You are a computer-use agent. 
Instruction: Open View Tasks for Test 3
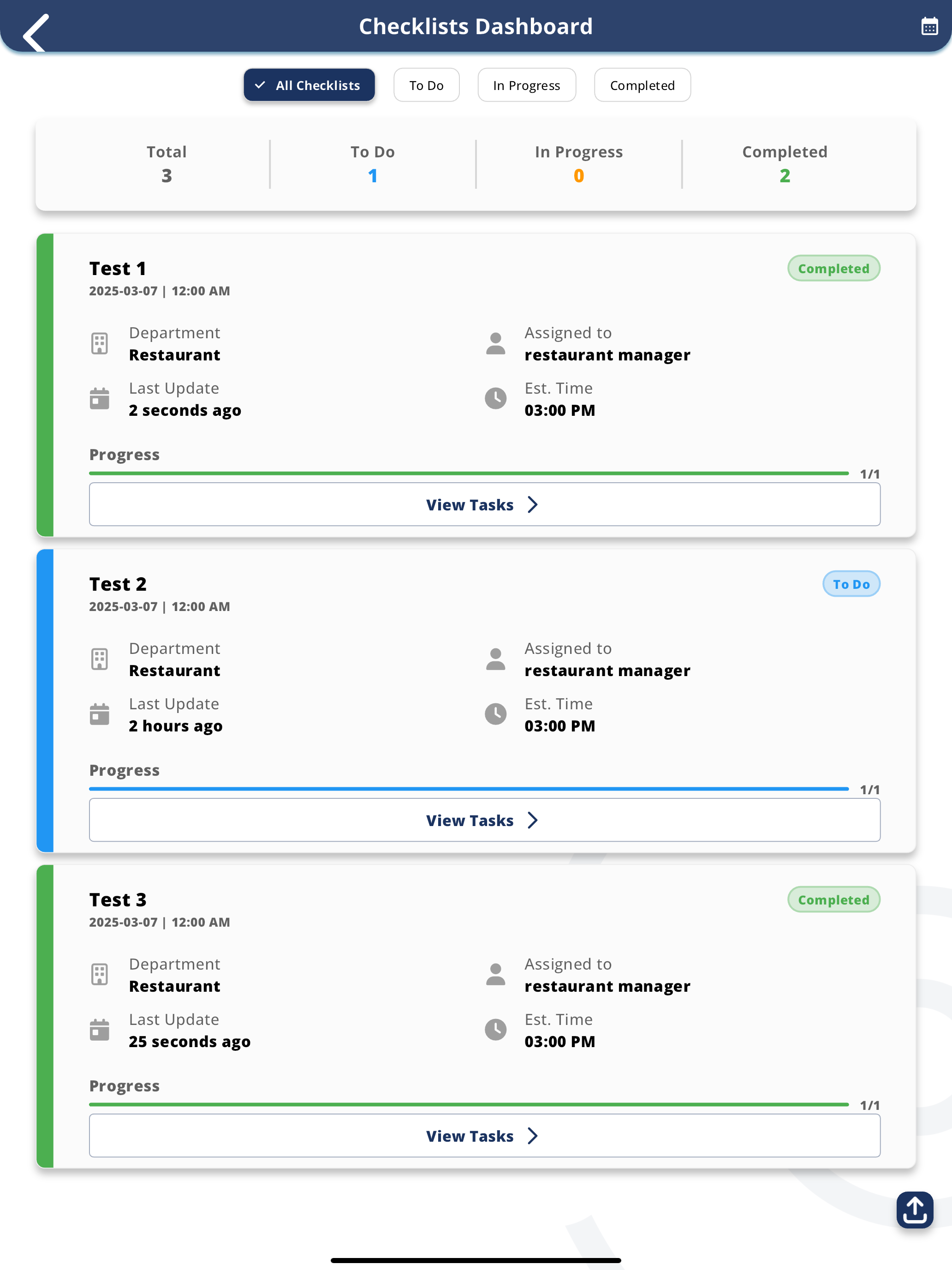pyautogui.click(x=484, y=1136)
